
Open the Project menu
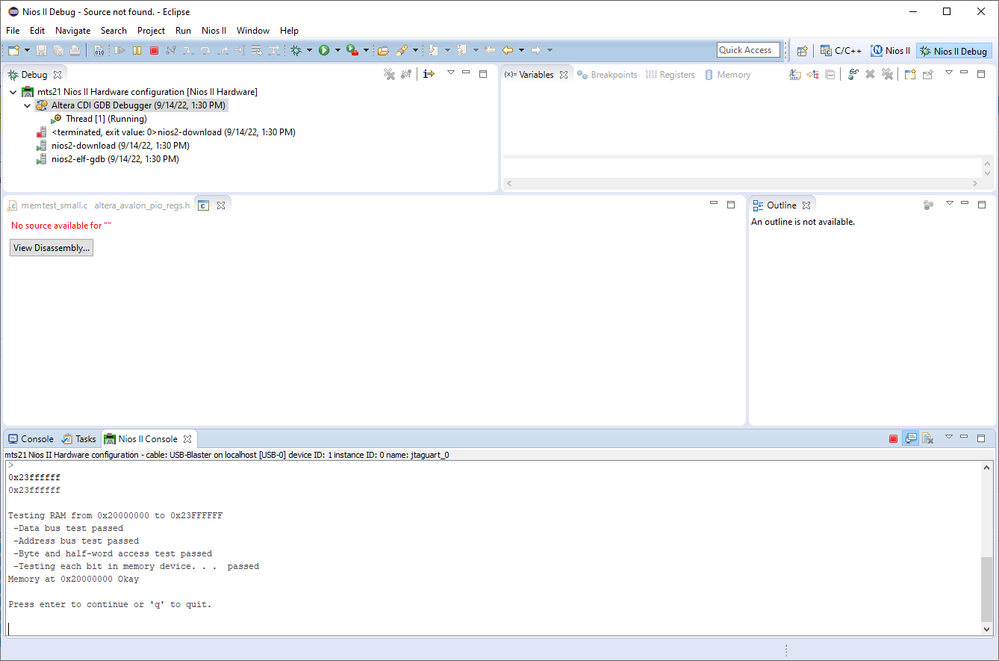point(151,31)
